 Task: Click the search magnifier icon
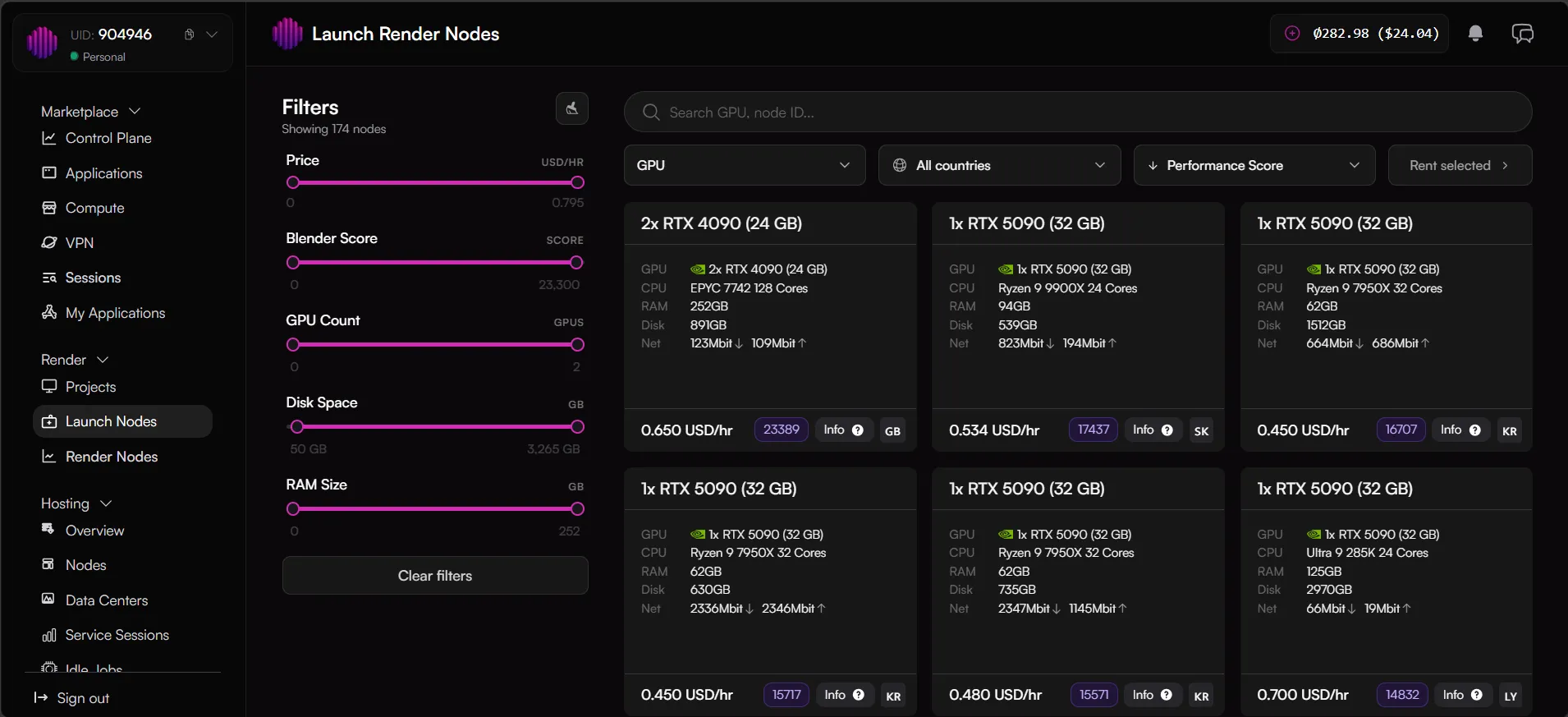tap(651, 113)
